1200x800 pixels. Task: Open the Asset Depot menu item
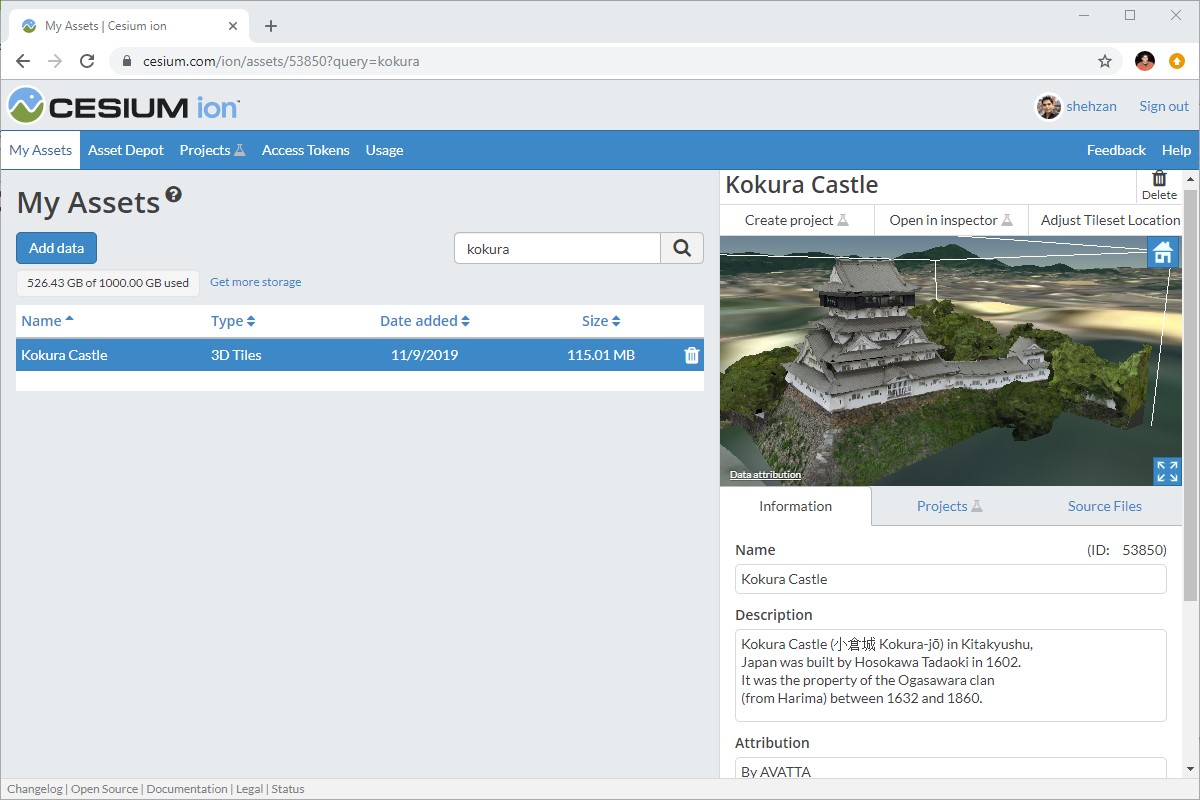(x=126, y=150)
